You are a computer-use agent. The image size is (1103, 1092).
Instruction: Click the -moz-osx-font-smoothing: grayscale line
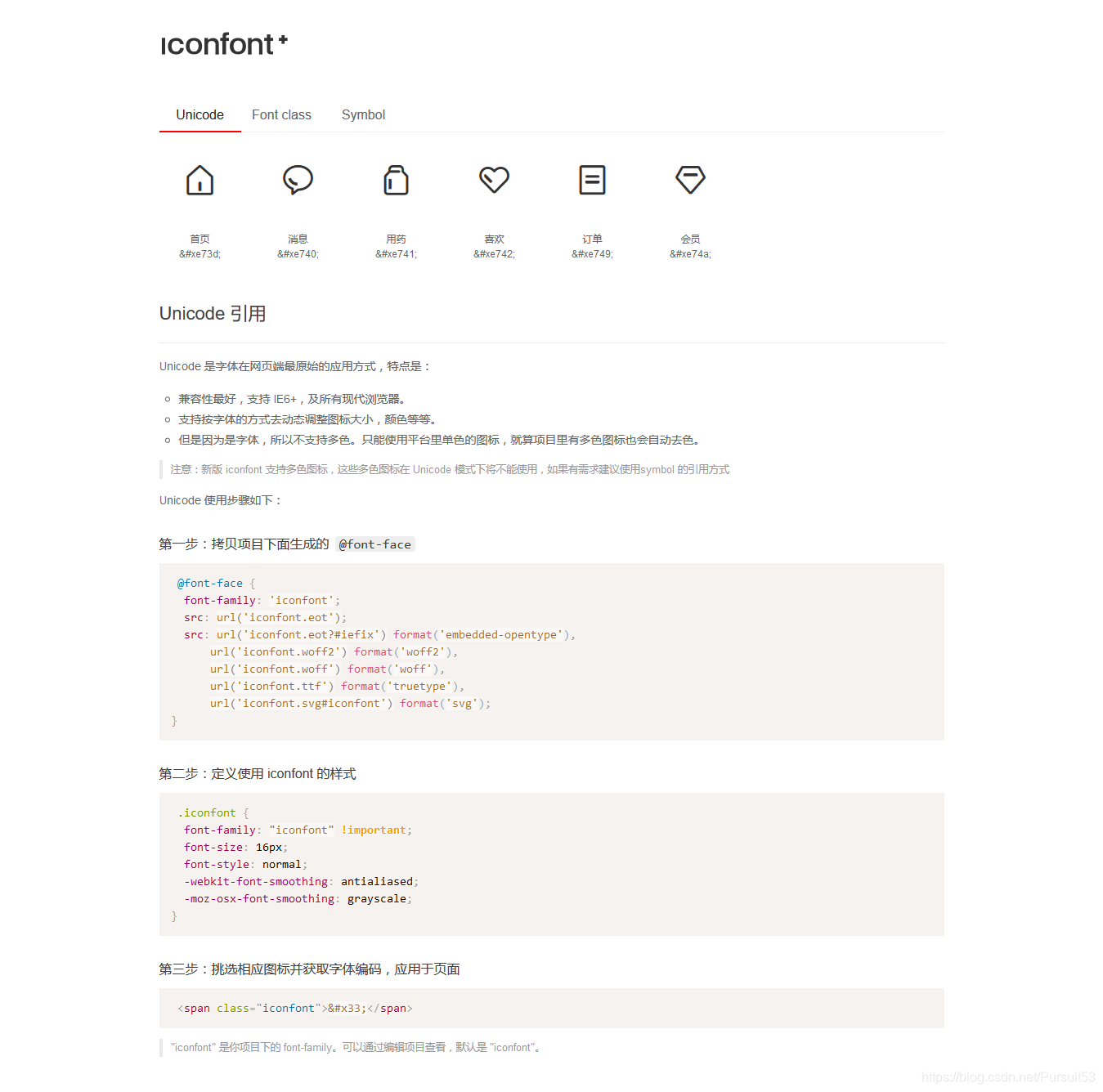coord(298,898)
